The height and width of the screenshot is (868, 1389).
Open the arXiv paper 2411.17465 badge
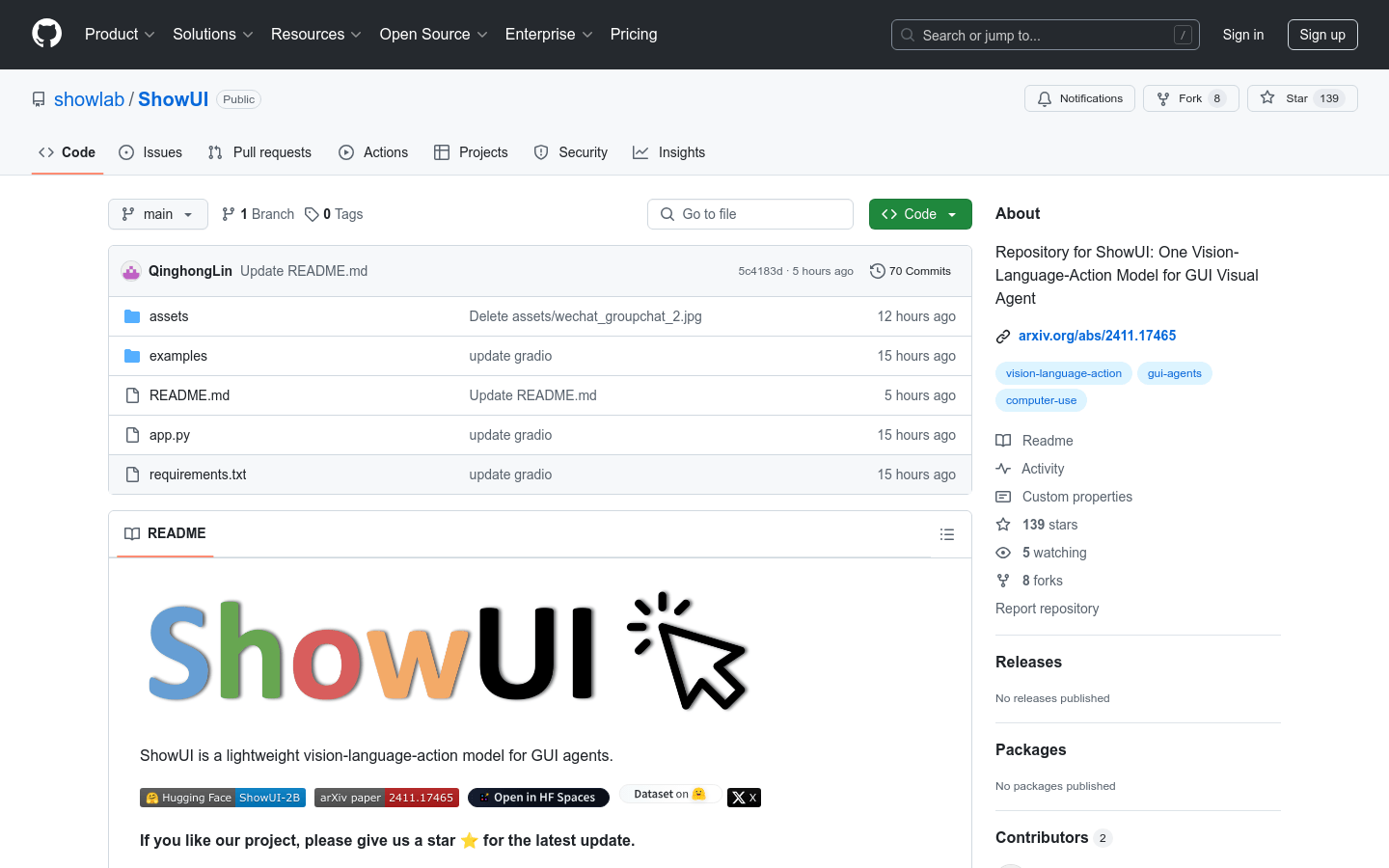click(x=387, y=798)
